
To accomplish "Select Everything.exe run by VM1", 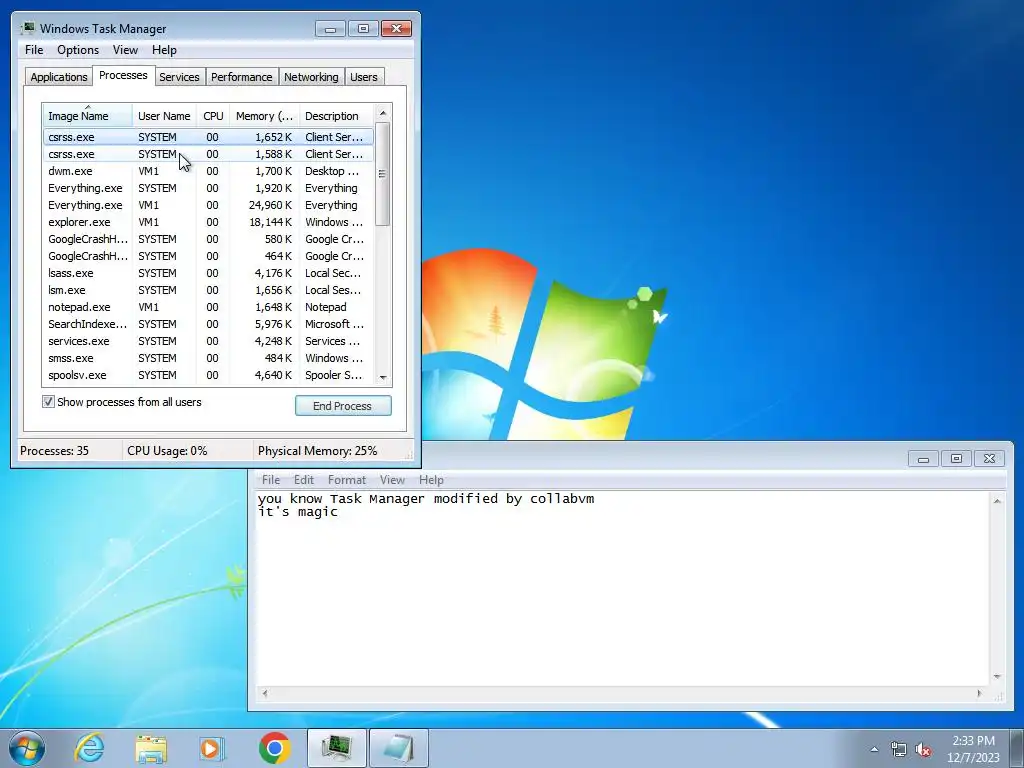I will click(208, 205).
